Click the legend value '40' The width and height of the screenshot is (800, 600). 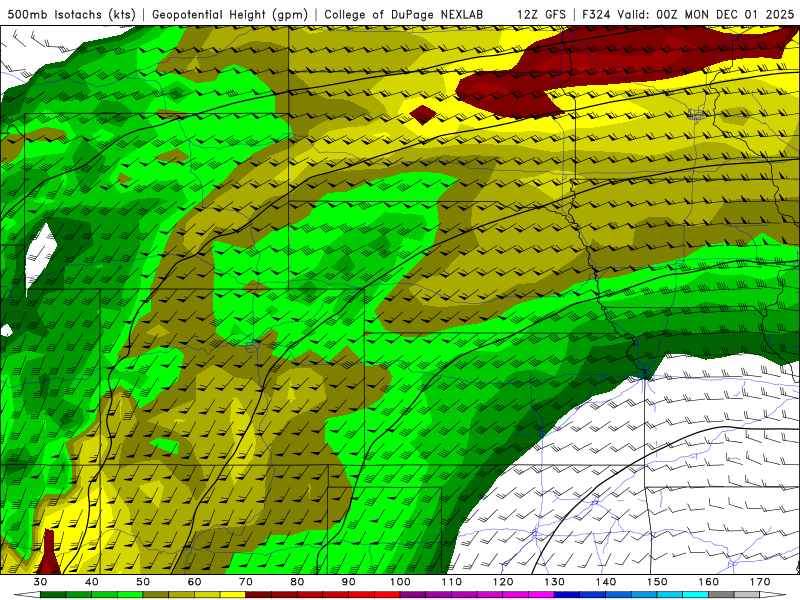point(92,582)
